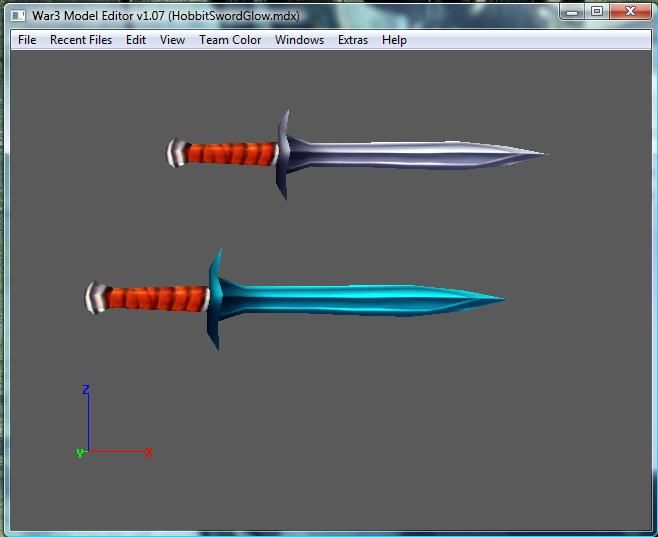Click the X, Y, Z axis gizmo
The width and height of the screenshot is (658, 537).
pos(114,422)
